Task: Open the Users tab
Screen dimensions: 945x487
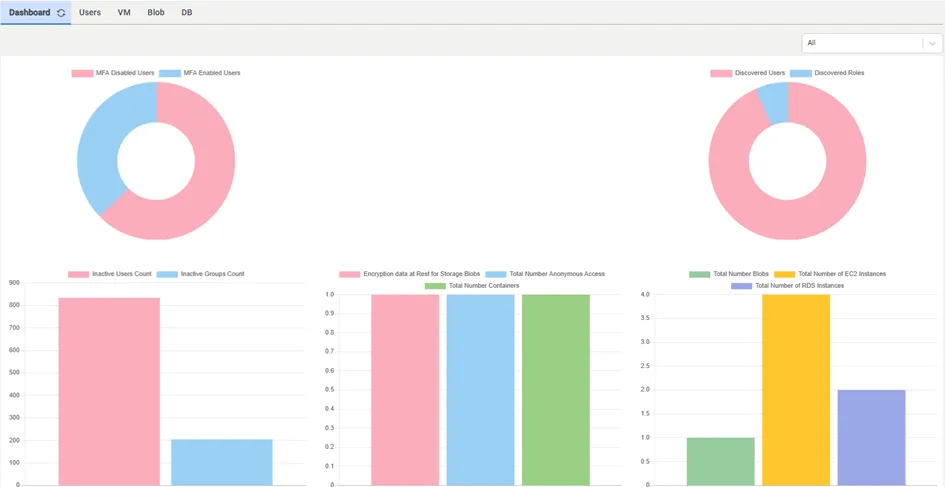Action: [90, 12]
